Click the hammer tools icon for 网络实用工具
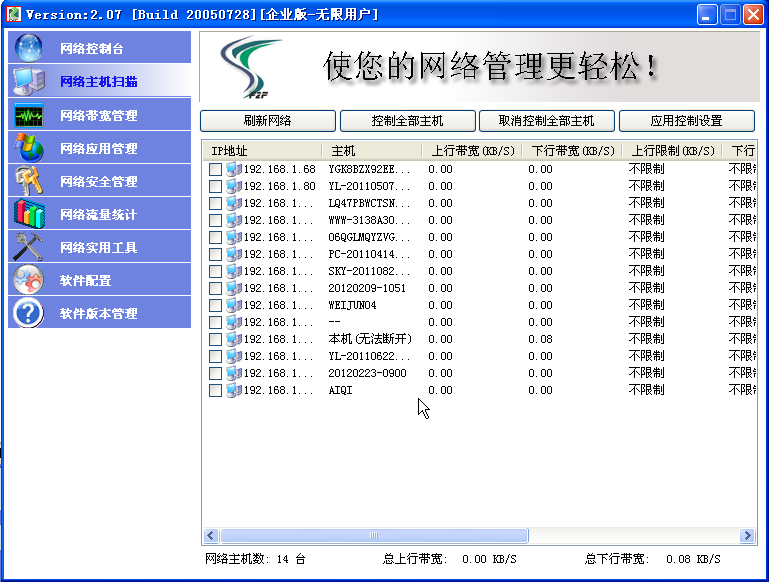The width and height of the screenshot is (769, 582). (29, 247)
